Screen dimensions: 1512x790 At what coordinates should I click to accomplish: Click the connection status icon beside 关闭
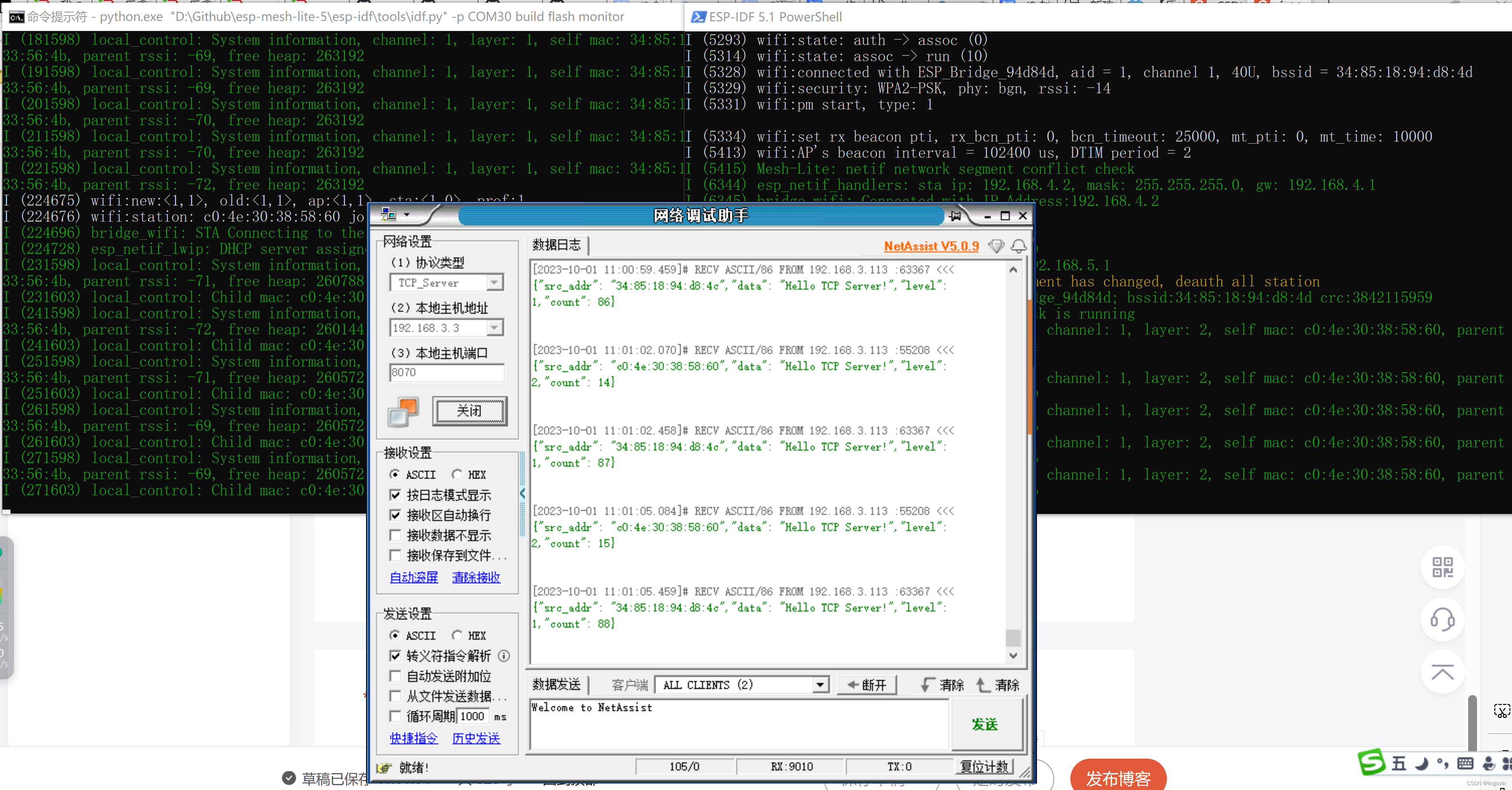pos(403,411)
